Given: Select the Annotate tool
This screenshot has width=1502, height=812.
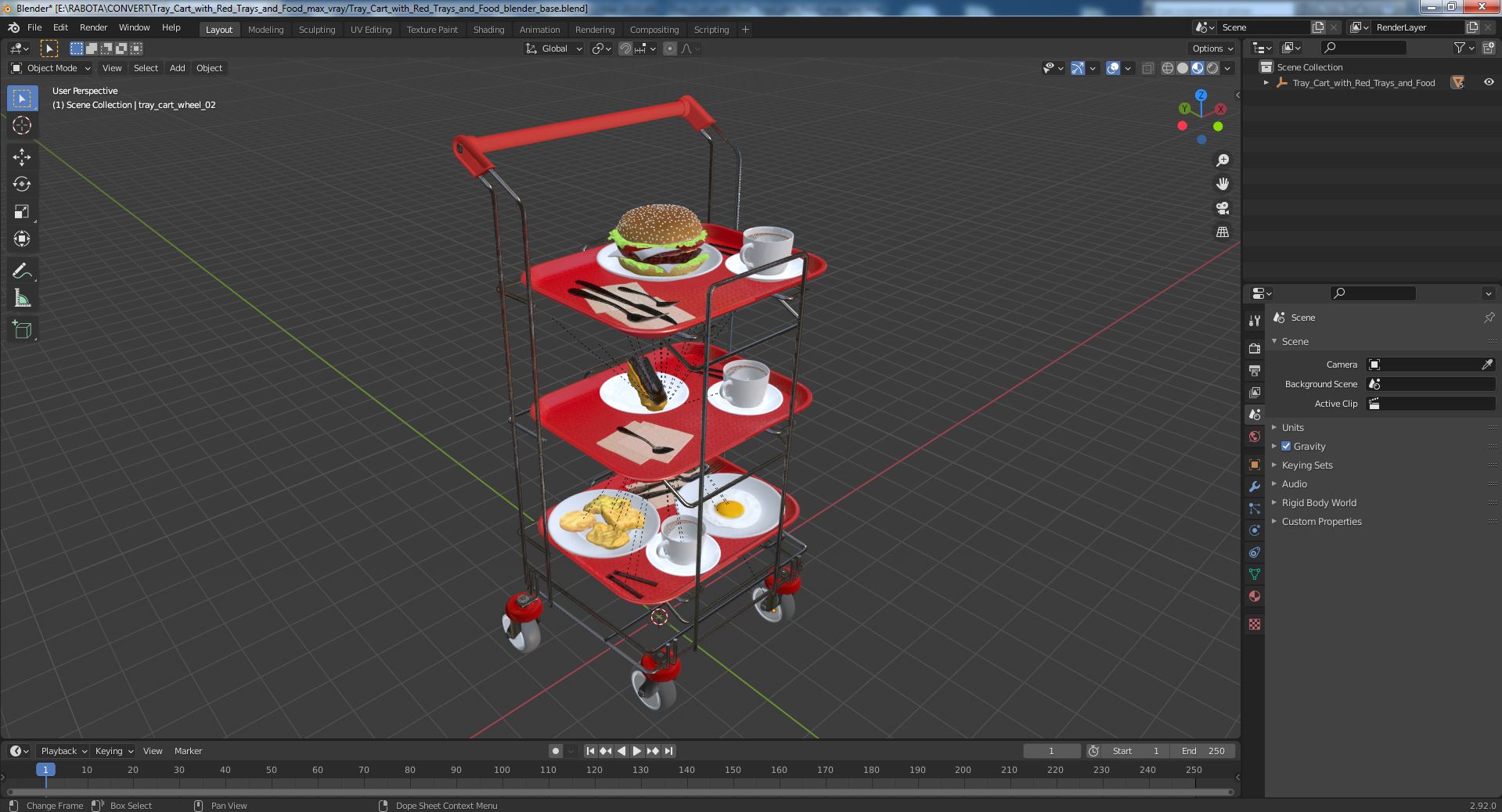Looking at the screenshot, I should pos(22,271).
